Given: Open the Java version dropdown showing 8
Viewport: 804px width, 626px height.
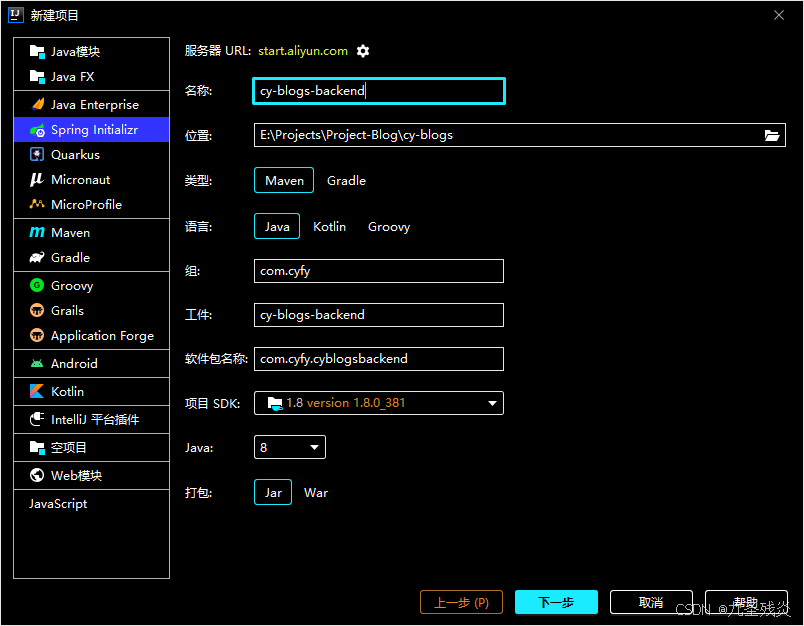Looking at the screenshot, I should click(x=290, y=448).
